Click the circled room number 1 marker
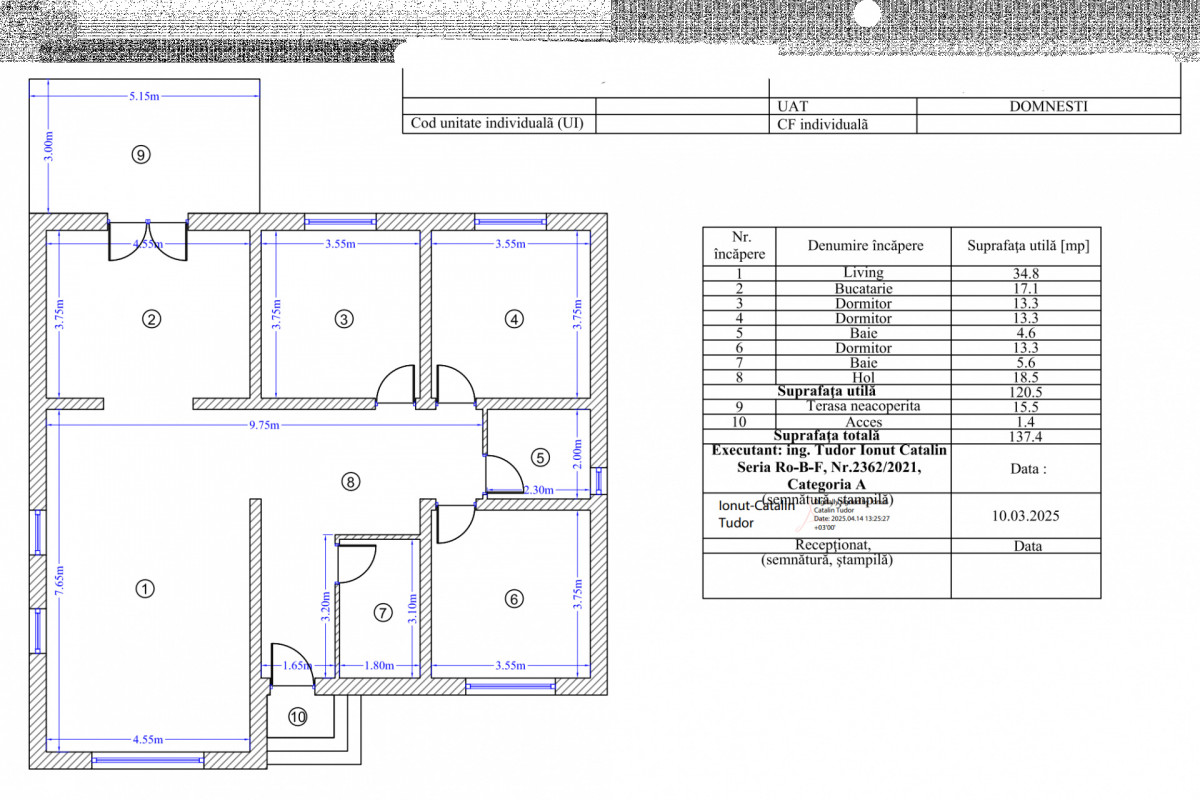Image resolution: width=1200 pixels, height=800 pixels. tap(145, 589)
